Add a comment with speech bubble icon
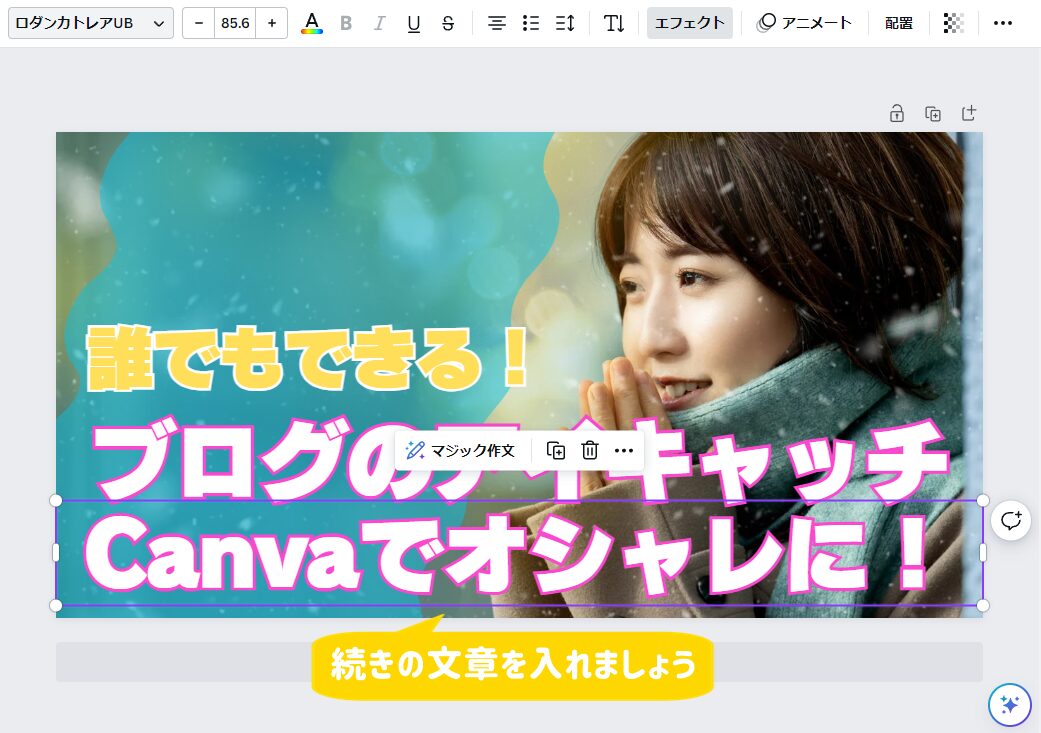The image size is (1041, 733). click(1010, 521)
